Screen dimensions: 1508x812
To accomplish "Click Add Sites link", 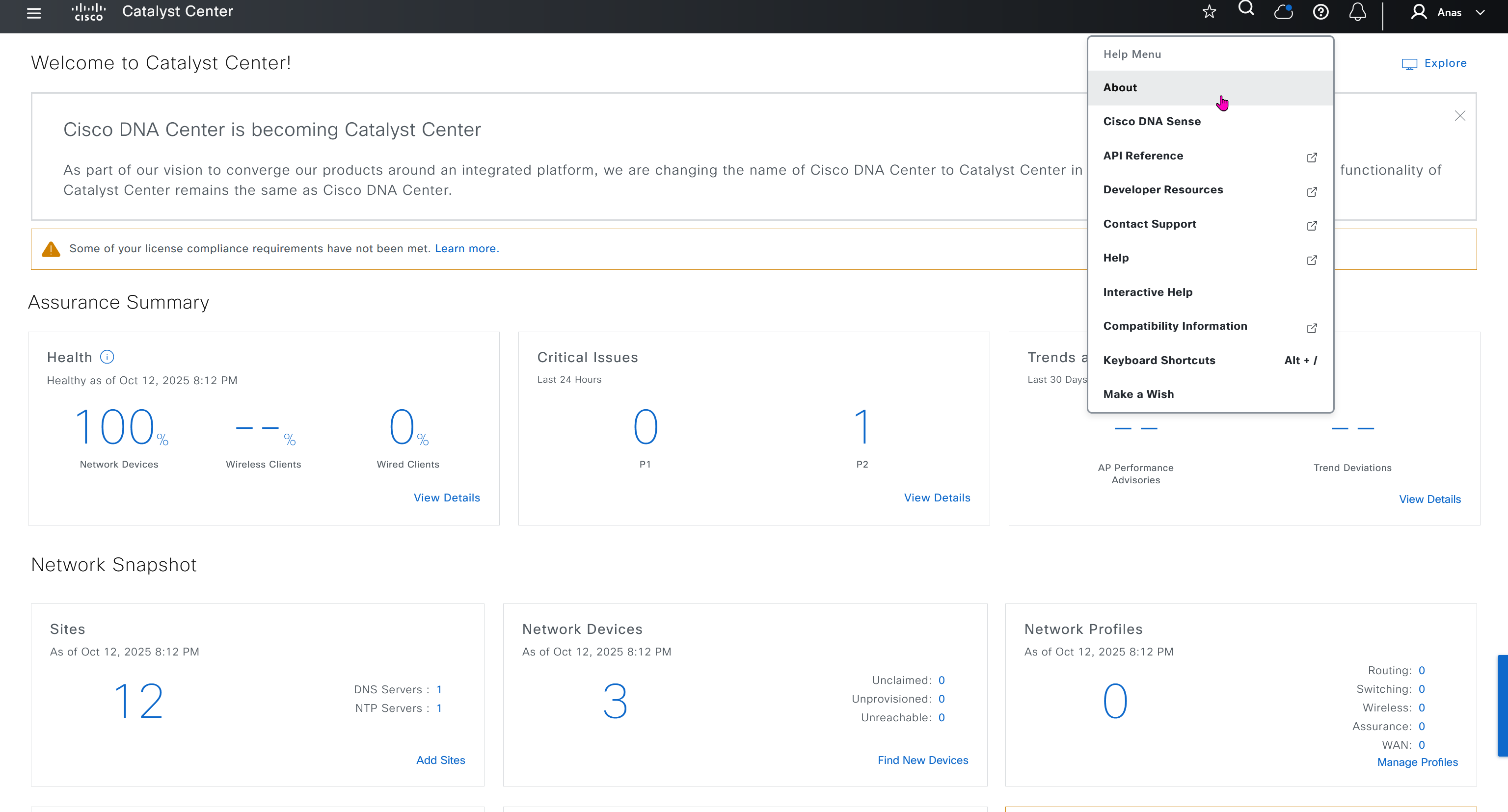I will pos(440,760).
